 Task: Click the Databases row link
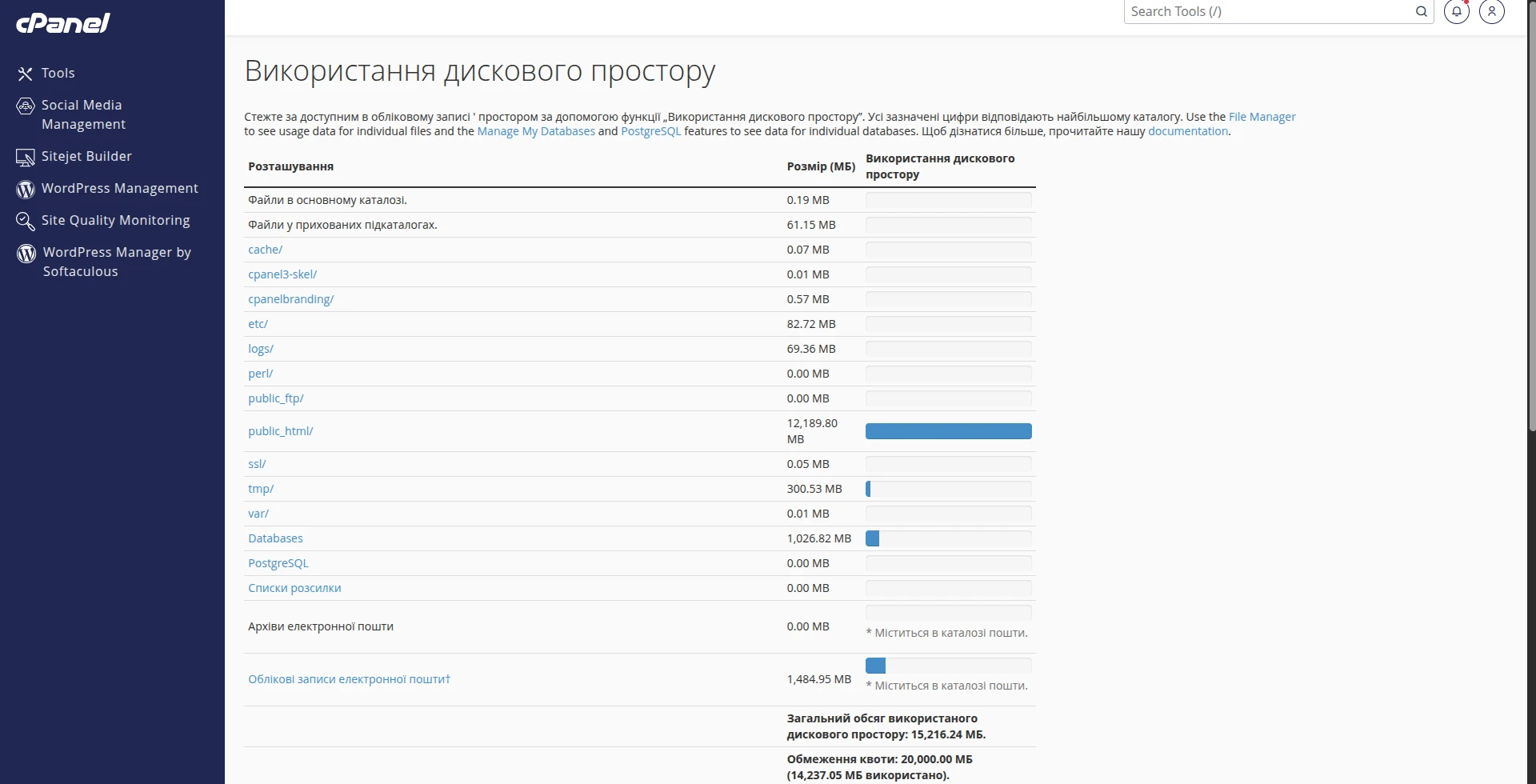[x=275, y=538]
